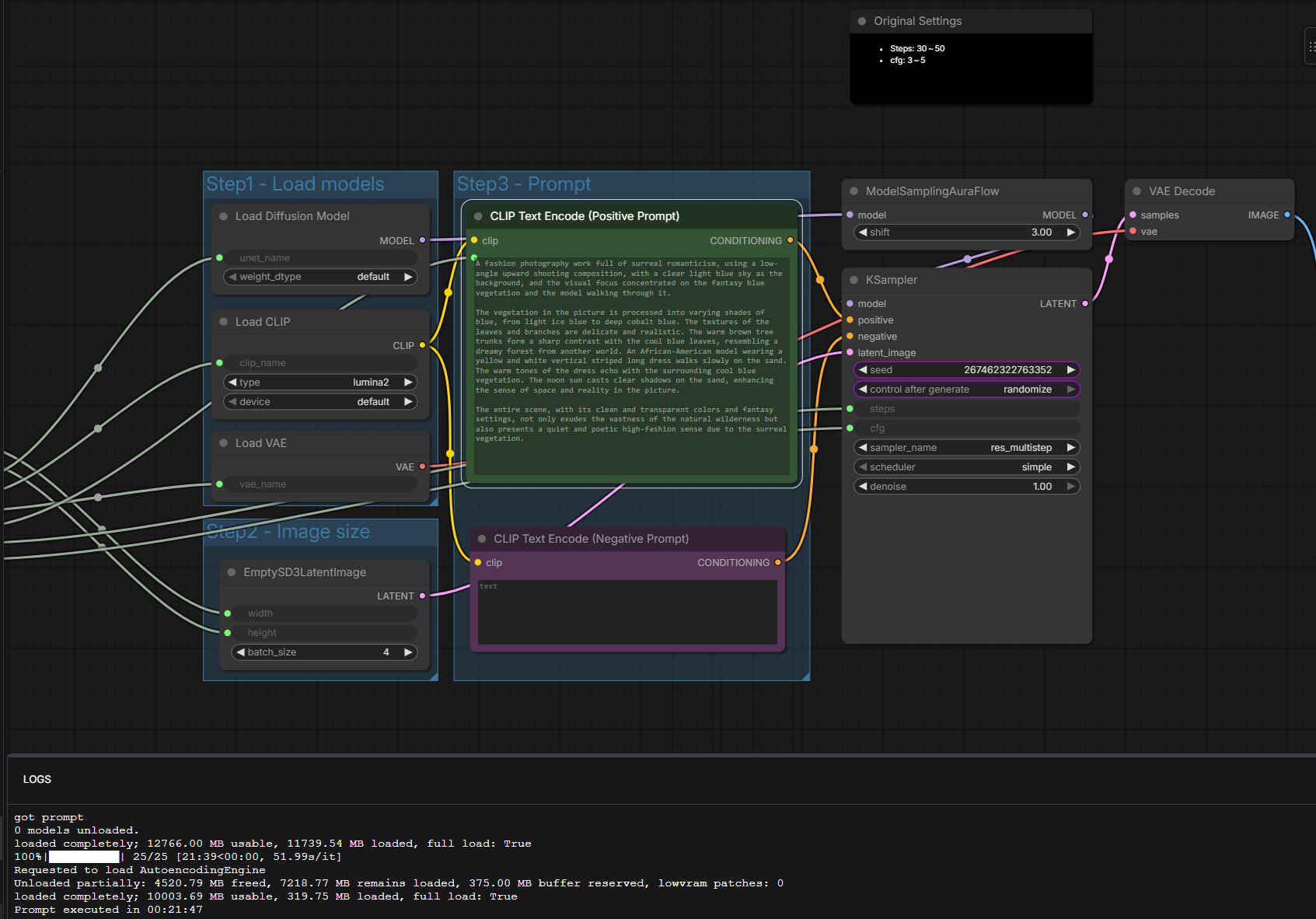
Task: Select the Step3 - Prompt group header
Action: point(524,184)
